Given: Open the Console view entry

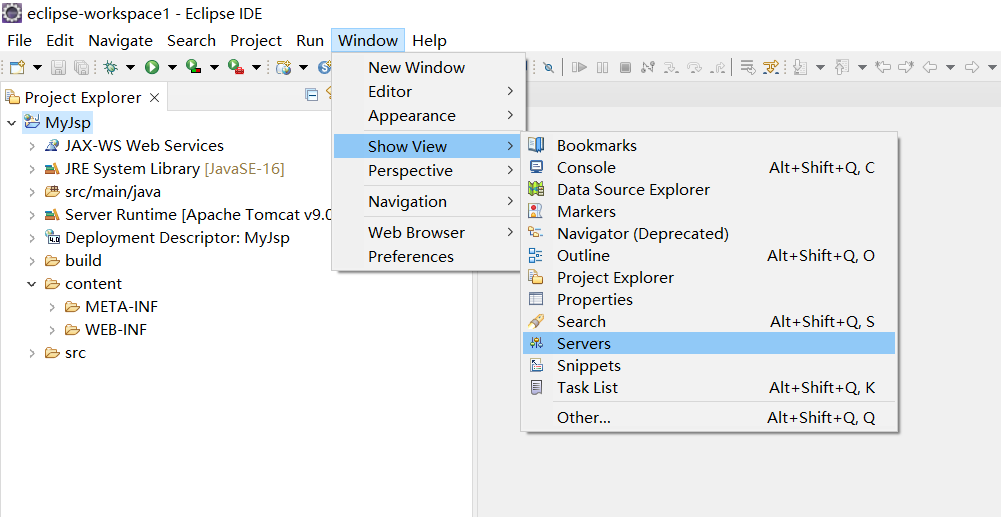Looking at the screenshot, I should tap(586, 167).
